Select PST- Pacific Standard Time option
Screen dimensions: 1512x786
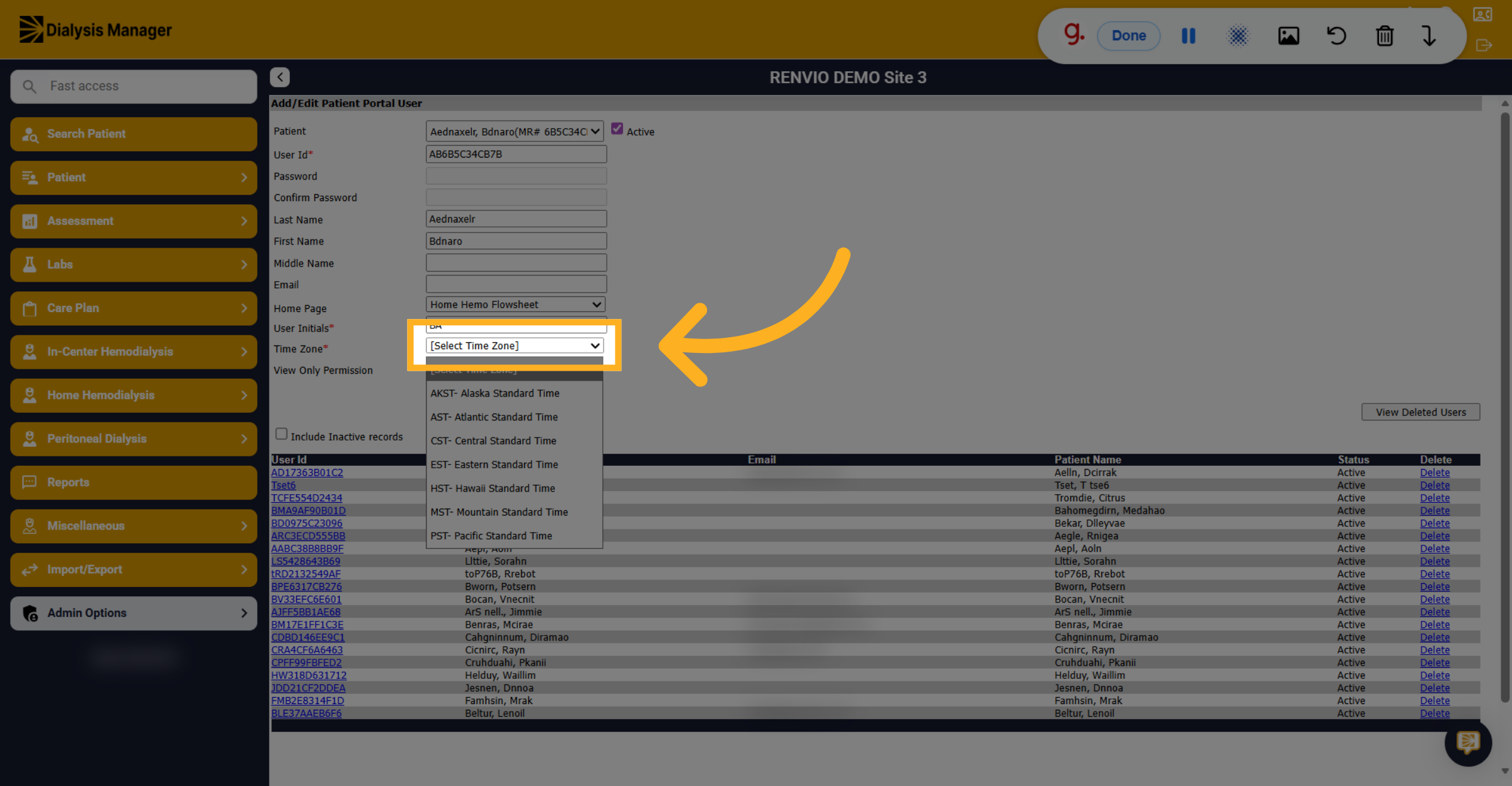514,536
